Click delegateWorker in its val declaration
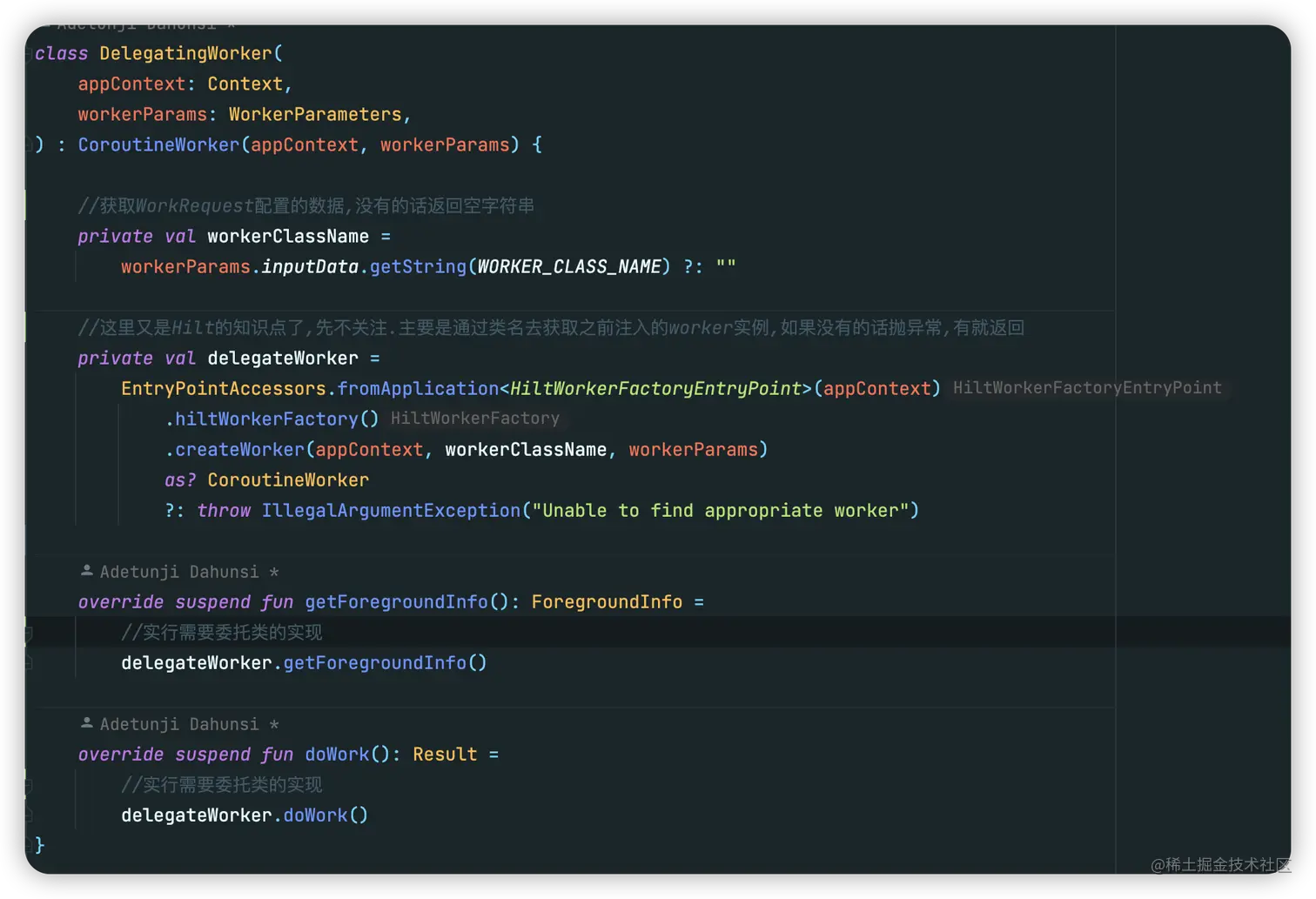Viewport: 1316px width, 899px height. click(x=283, y=358)
